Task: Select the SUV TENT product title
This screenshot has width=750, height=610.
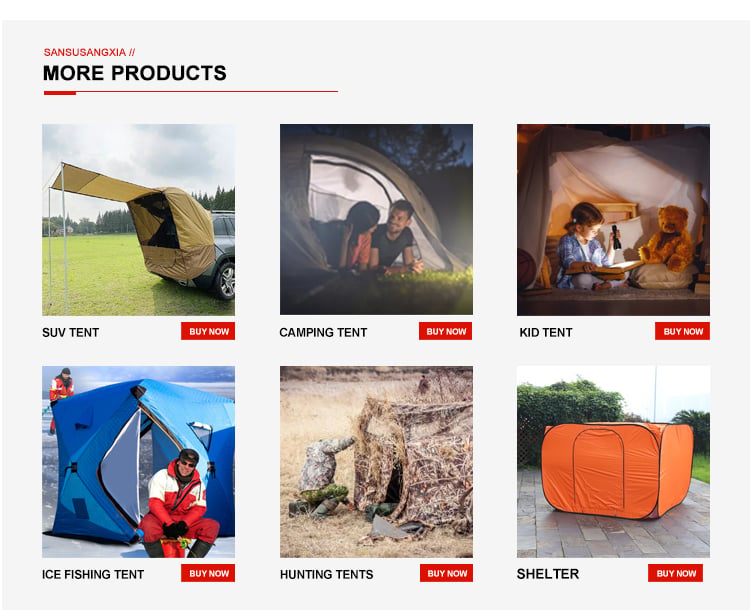Action: pos(70,333)
